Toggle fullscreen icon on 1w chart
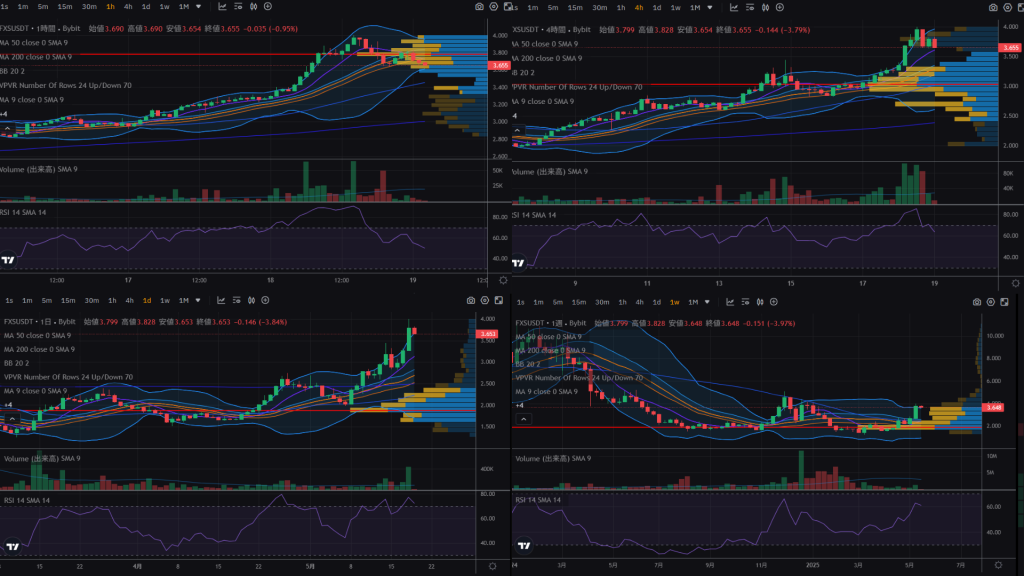The width and height of the screenshot is (1024, 576). (1004, 302)
